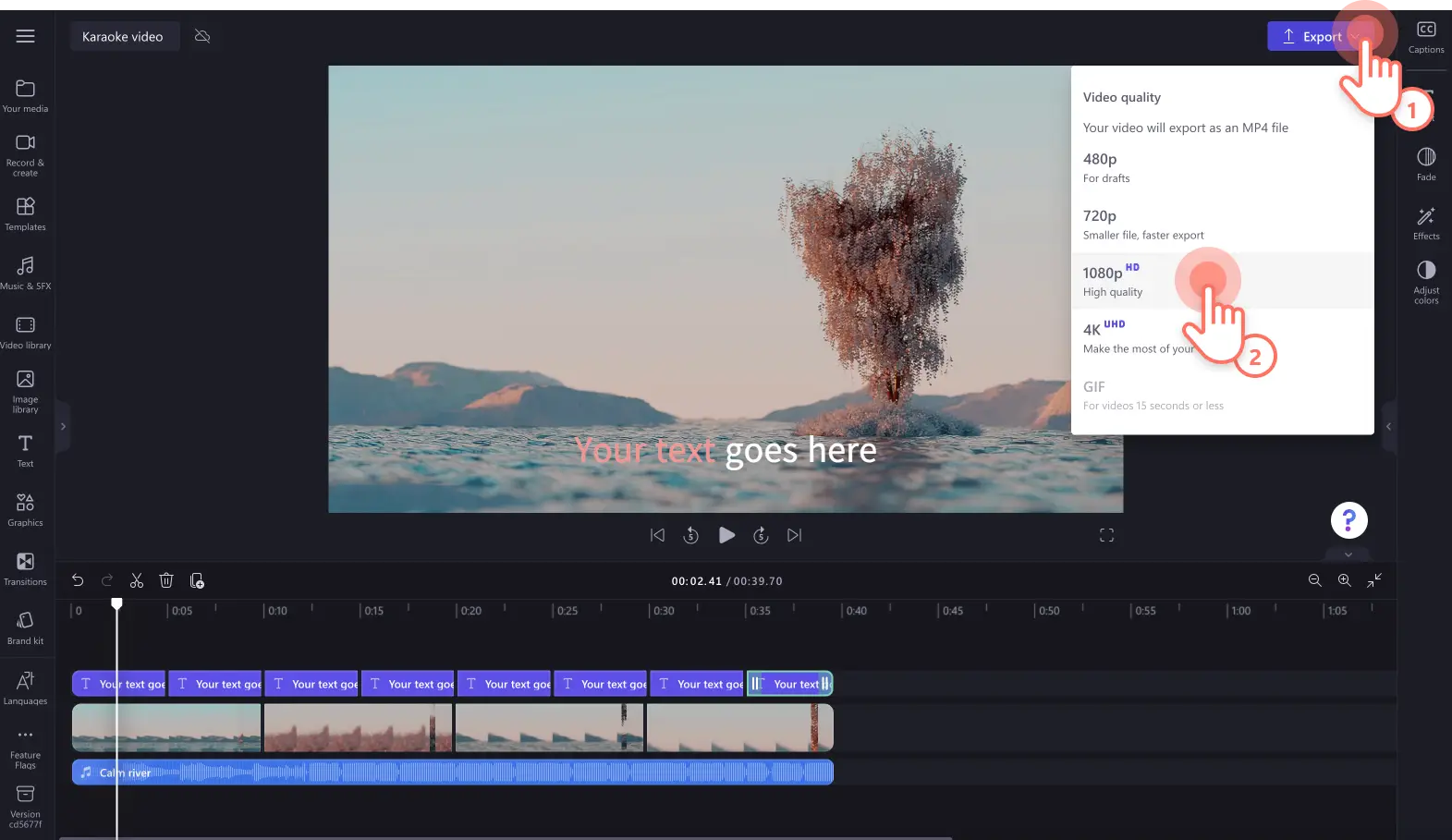
Task: Skip to the start of video
Action: click(657, 535)
